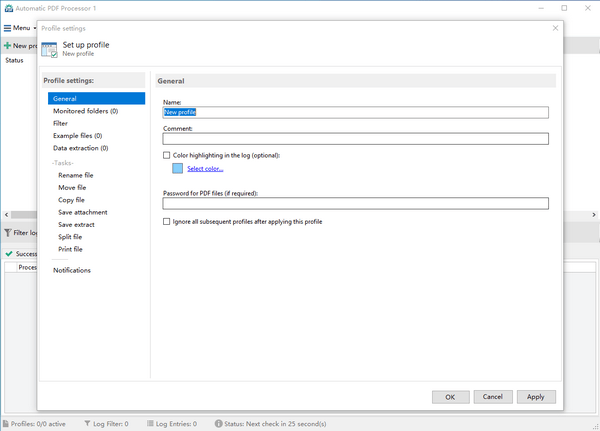Viewport: 600px width, 431px height.
Task: Click the Filter log funnel icon
Action: 9,233
